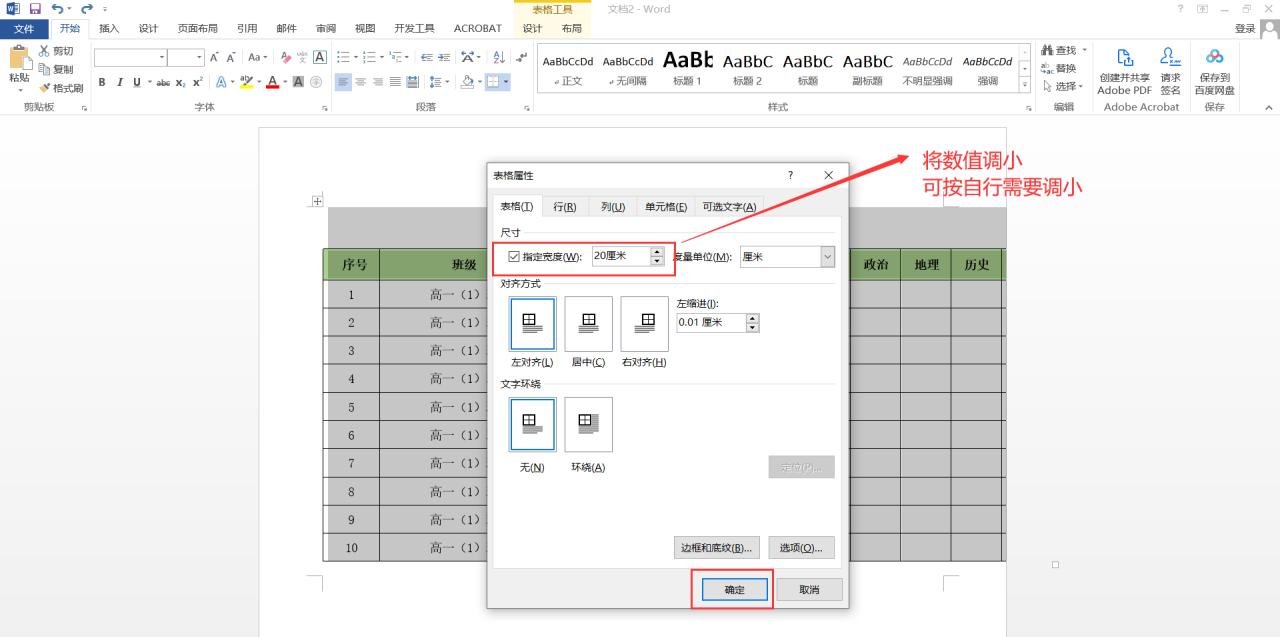This screenshot has width=1280, height=637.
Task: Select left alignment (左对齐) option
Action: coord(532,323)
